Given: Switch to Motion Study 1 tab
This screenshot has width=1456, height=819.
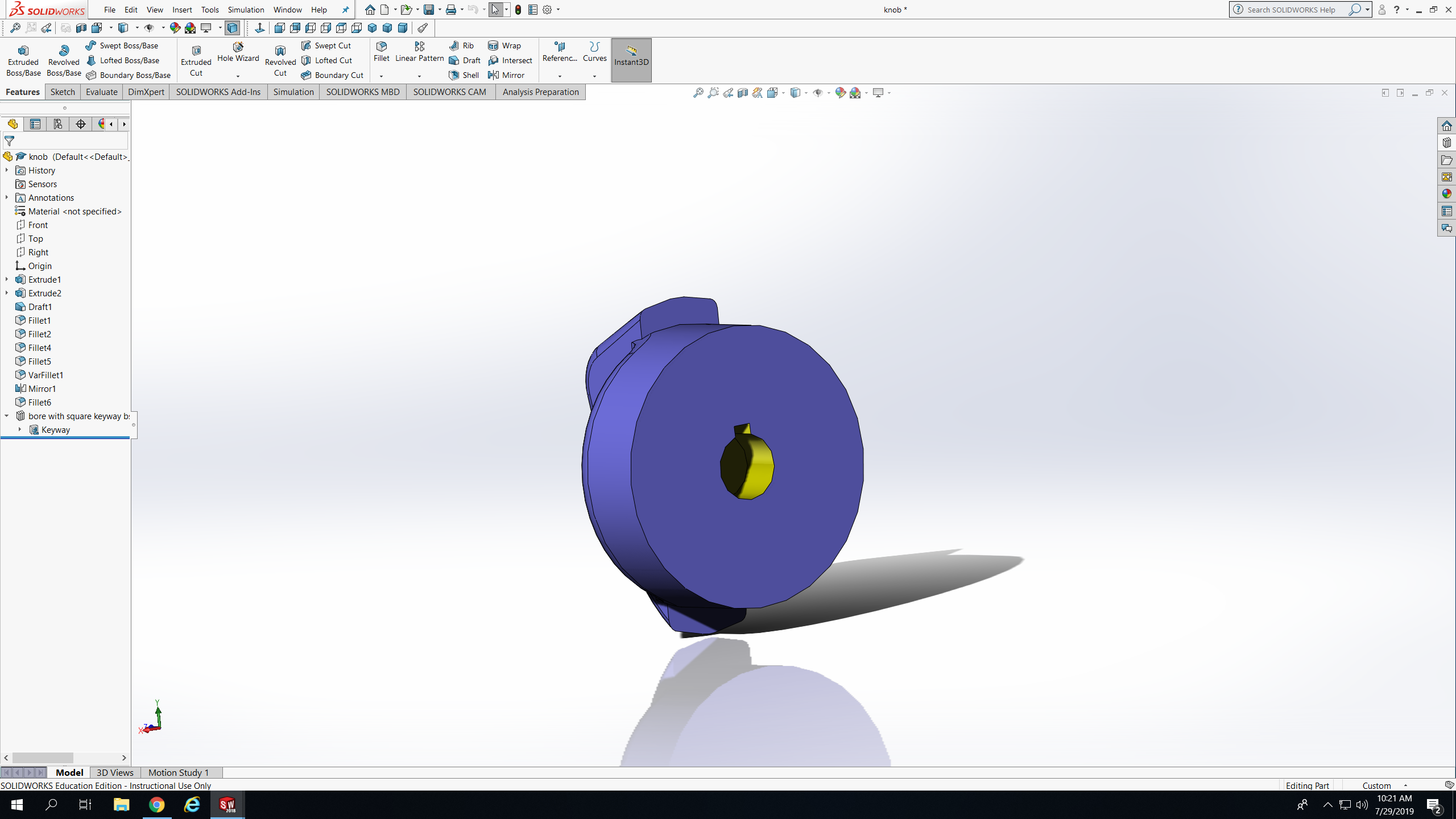Looking at the screenshot, I should click(x=179, y=772).
